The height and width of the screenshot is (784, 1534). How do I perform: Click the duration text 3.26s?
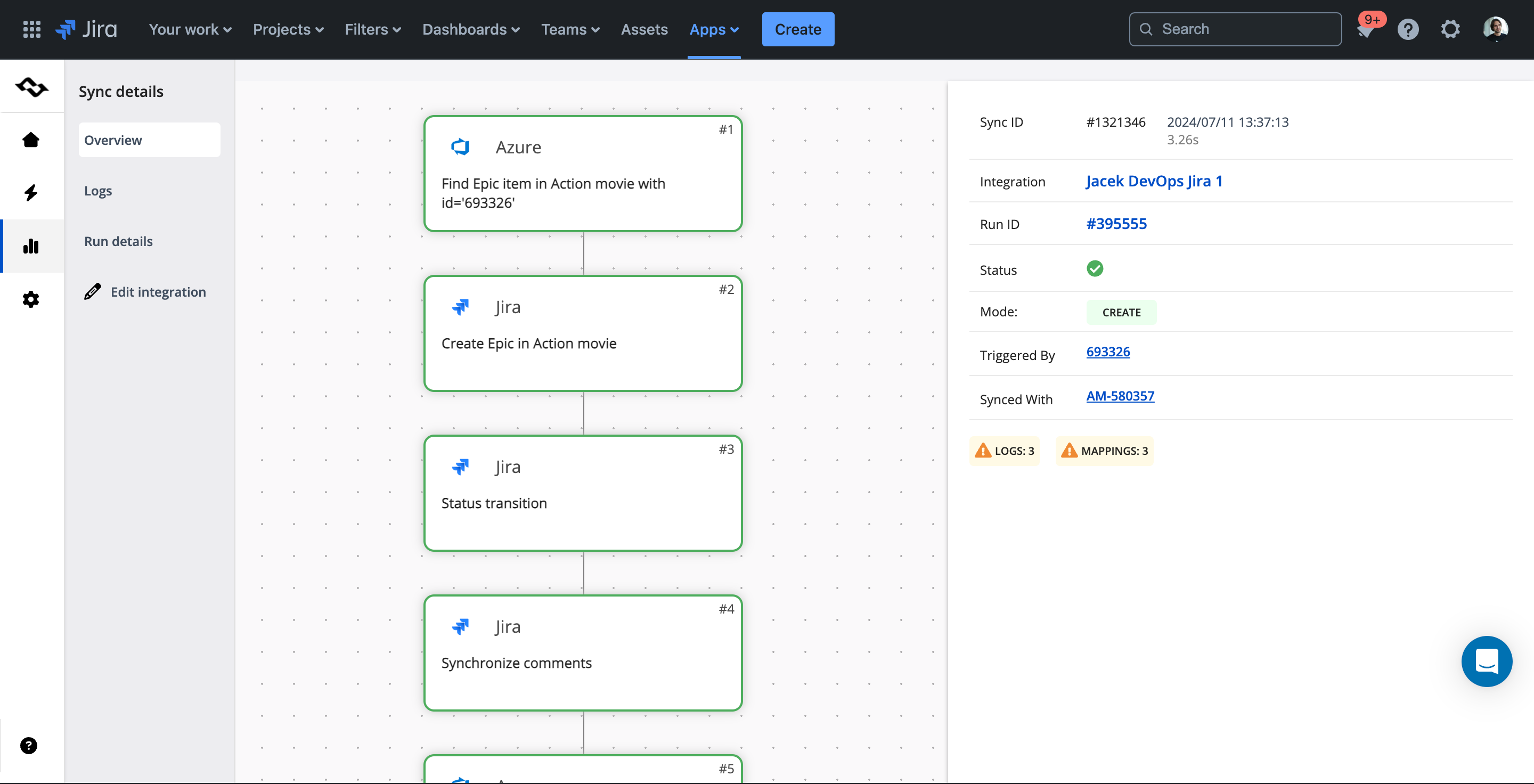[x=1182, y=140]
